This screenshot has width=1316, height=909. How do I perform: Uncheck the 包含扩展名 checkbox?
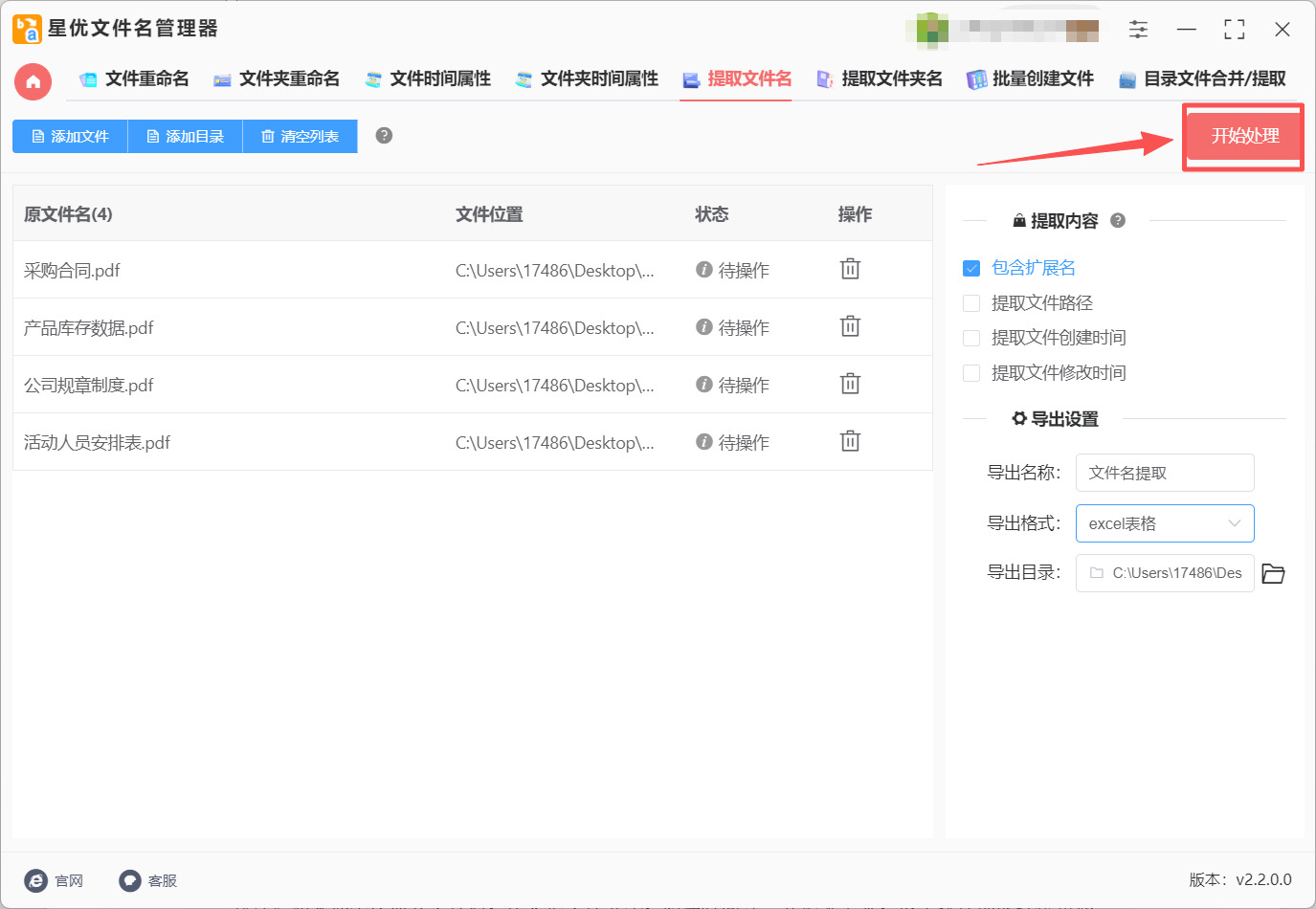coord(971,268)
